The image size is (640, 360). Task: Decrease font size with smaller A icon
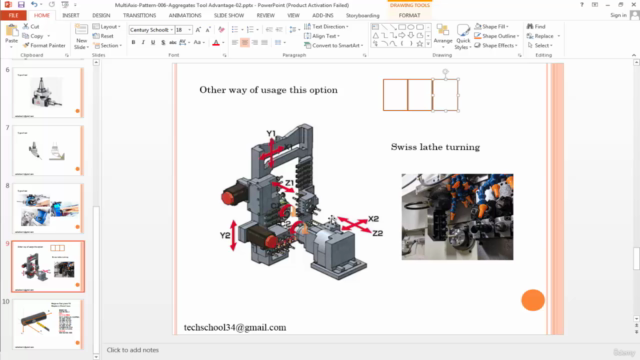[208, 30]
